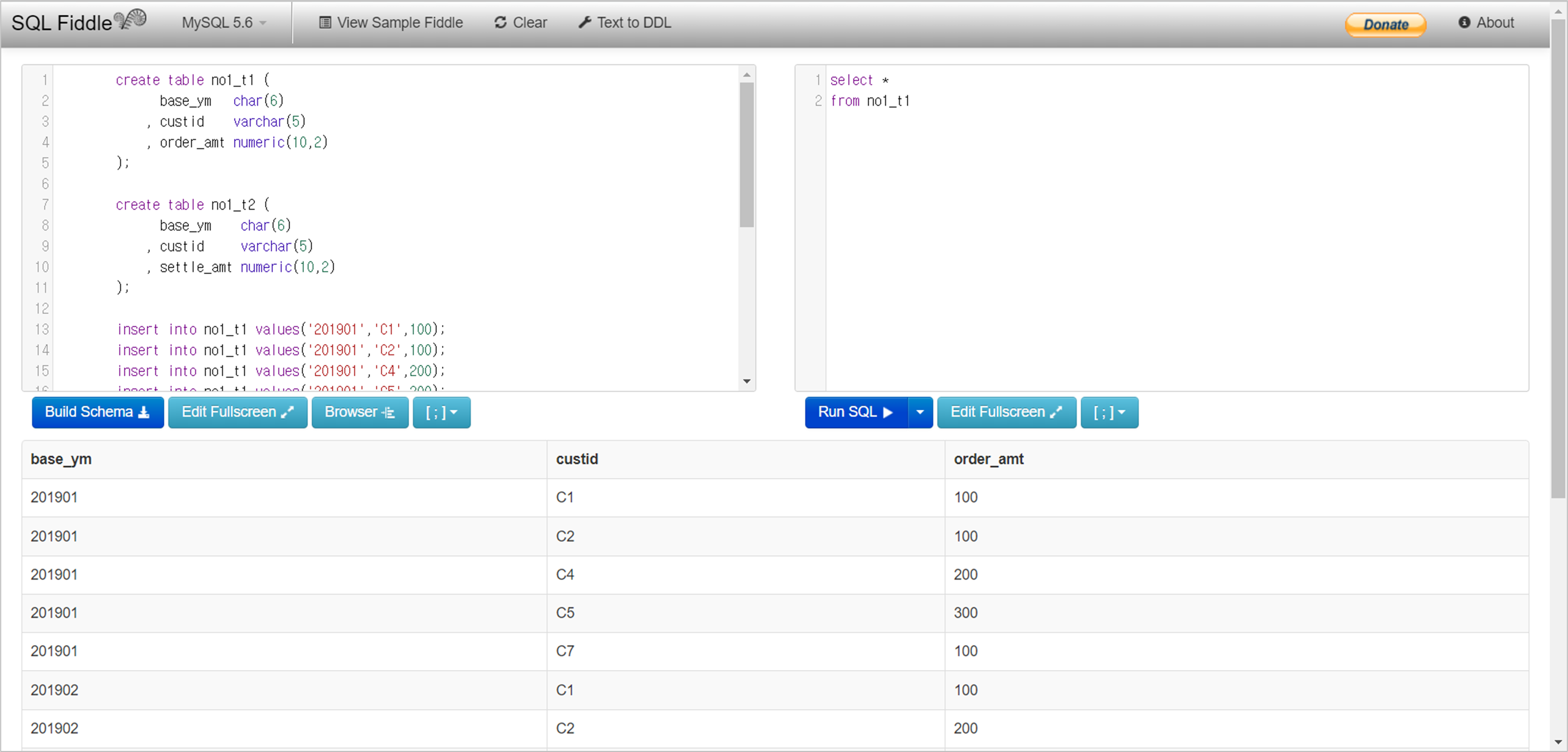This screenshot has height=752, width=1568.
Task: Open the MySQL 5.6 database dropdown
Action: (224, 22)
